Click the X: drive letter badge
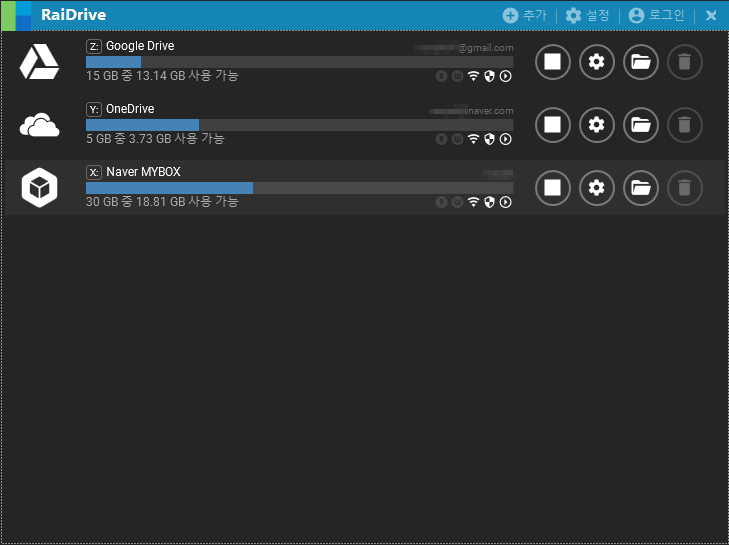Screen dimensions: 729x545 click(x=94, y=173)
